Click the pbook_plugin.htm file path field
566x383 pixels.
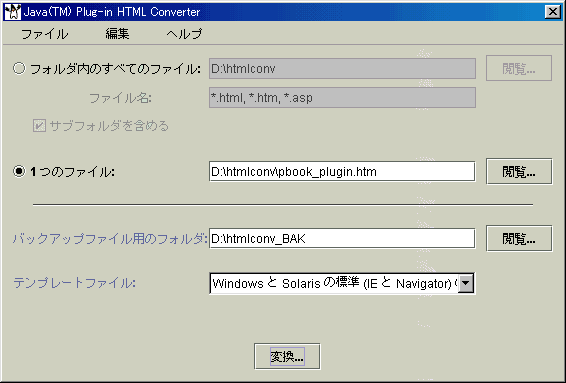pos(342,171)
